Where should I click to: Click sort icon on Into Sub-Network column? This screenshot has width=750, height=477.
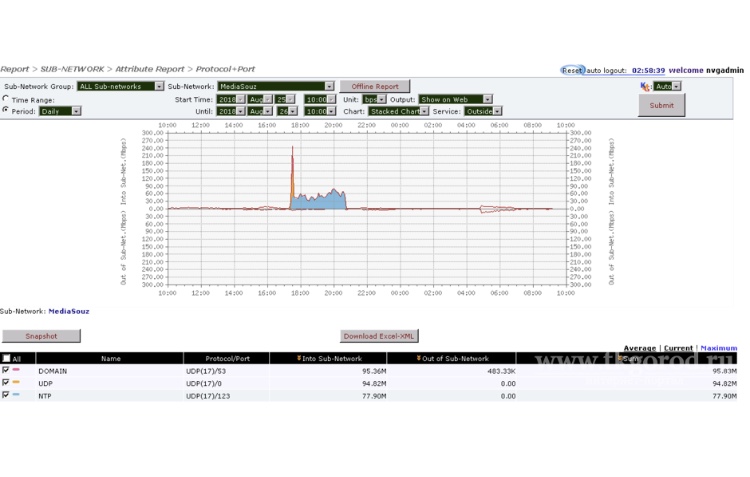coord(300,358)
